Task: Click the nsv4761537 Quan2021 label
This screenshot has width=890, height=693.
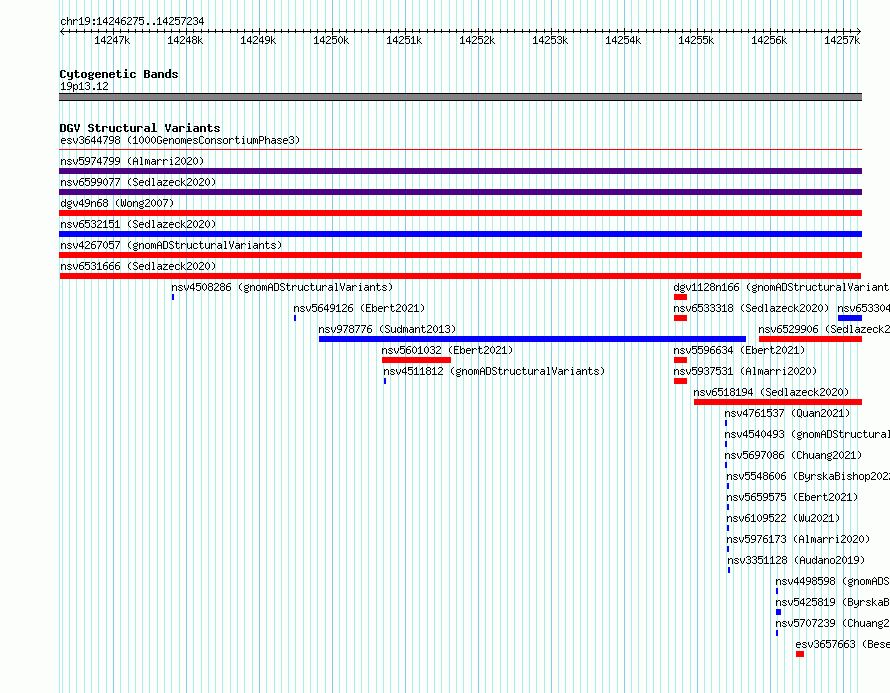Action: pos(787,413)
